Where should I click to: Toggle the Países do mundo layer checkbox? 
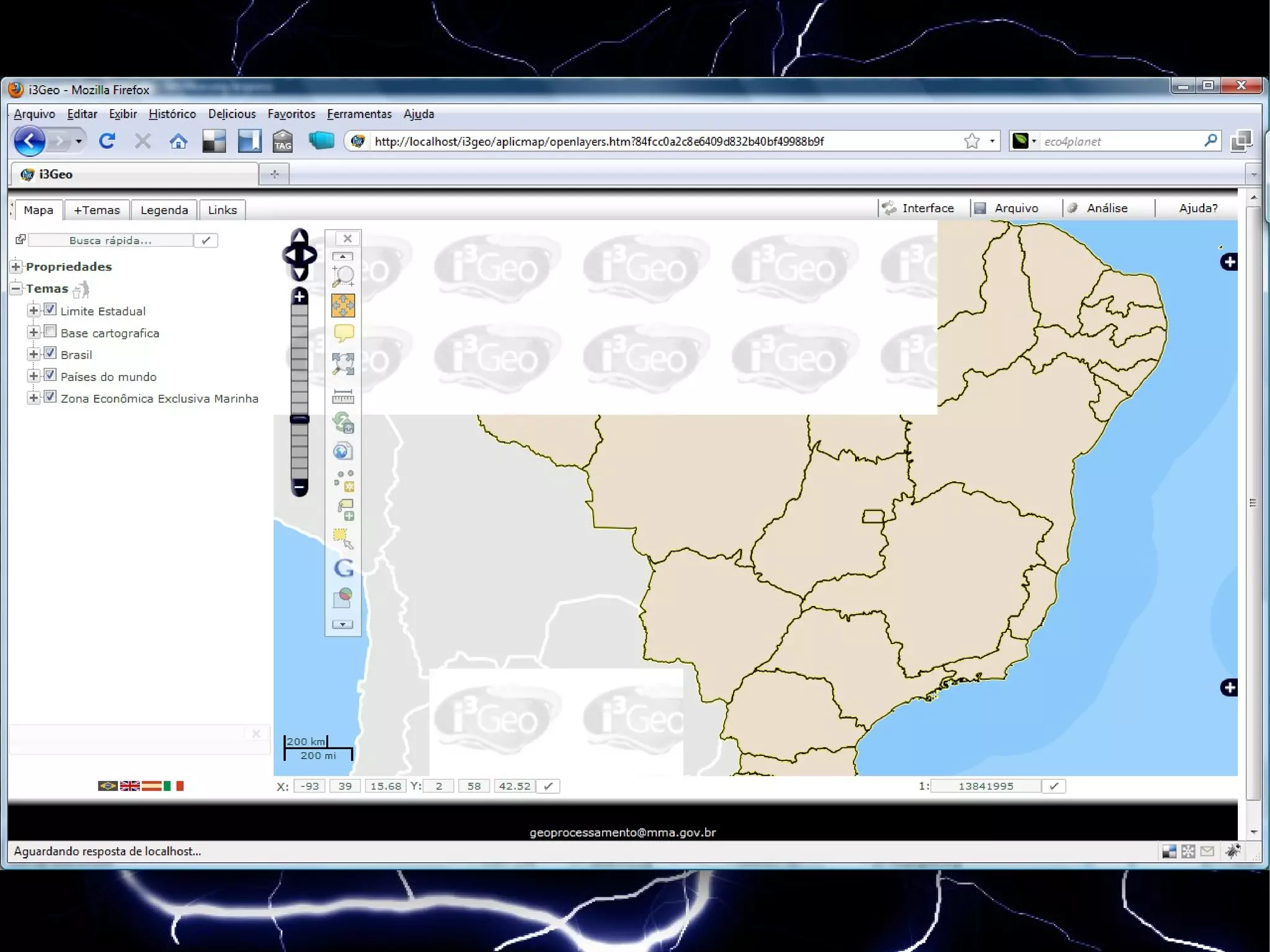click(x=50, y=375)
